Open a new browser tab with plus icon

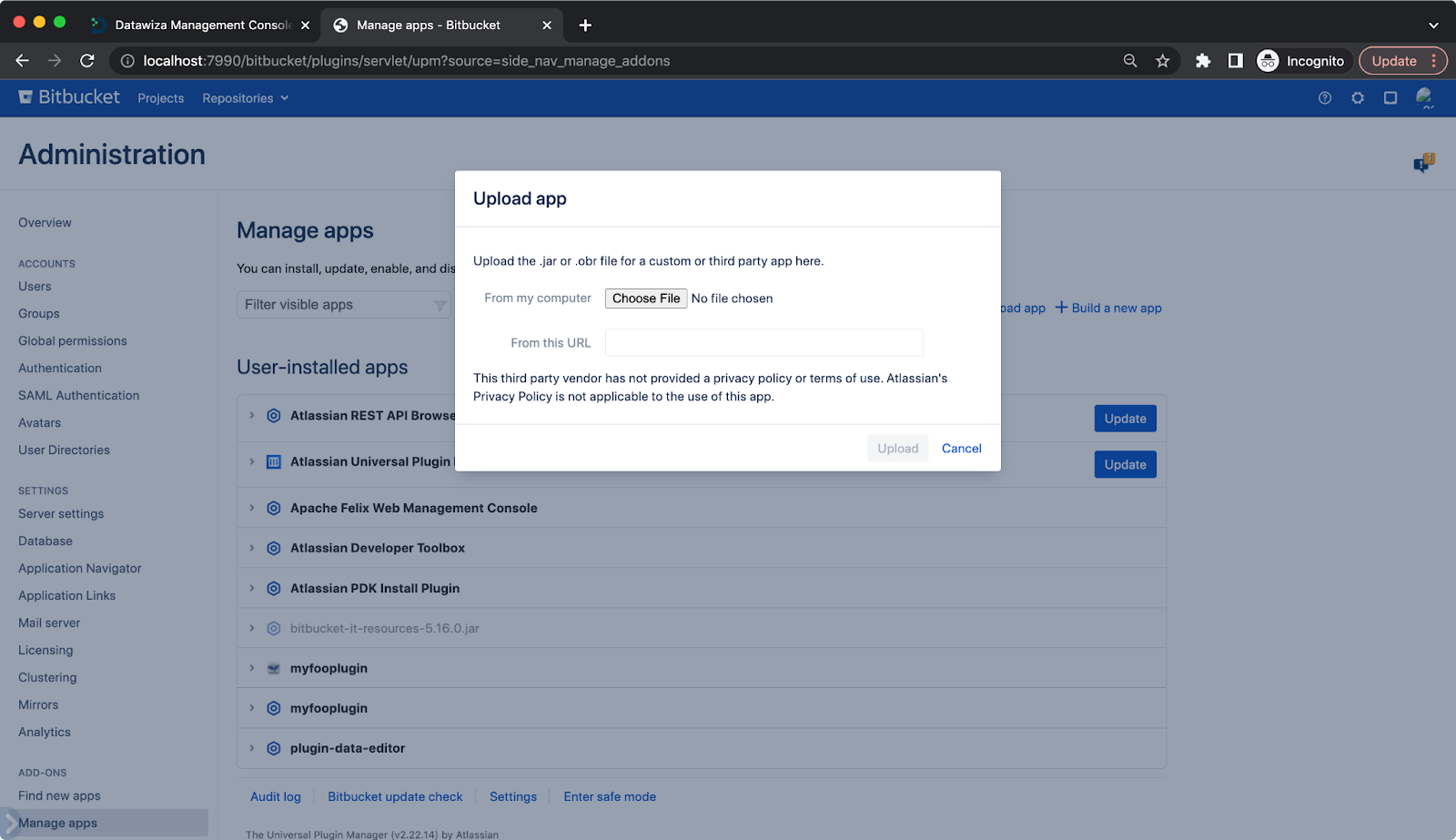click(x=585, y=25)
